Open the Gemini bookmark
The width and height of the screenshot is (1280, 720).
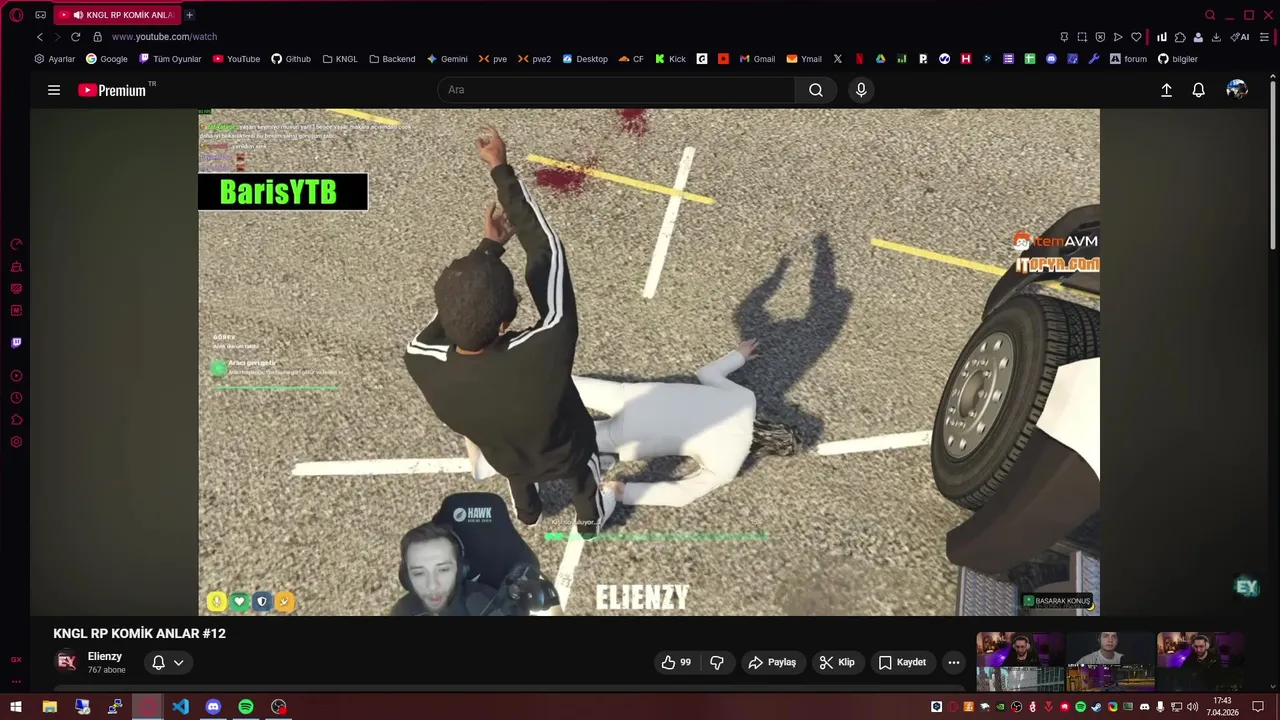pyautogui.click(x=447, y=59)
